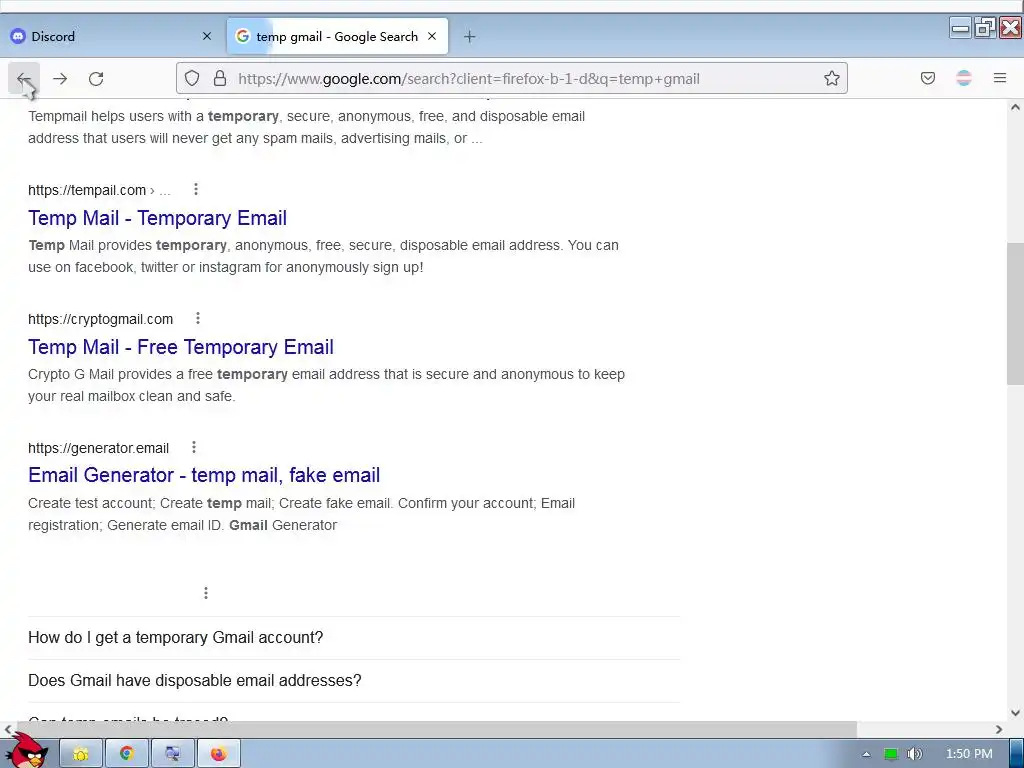1024x768 pixels.
Task: Switch to the Discord tab
Action: click(112, 37)
